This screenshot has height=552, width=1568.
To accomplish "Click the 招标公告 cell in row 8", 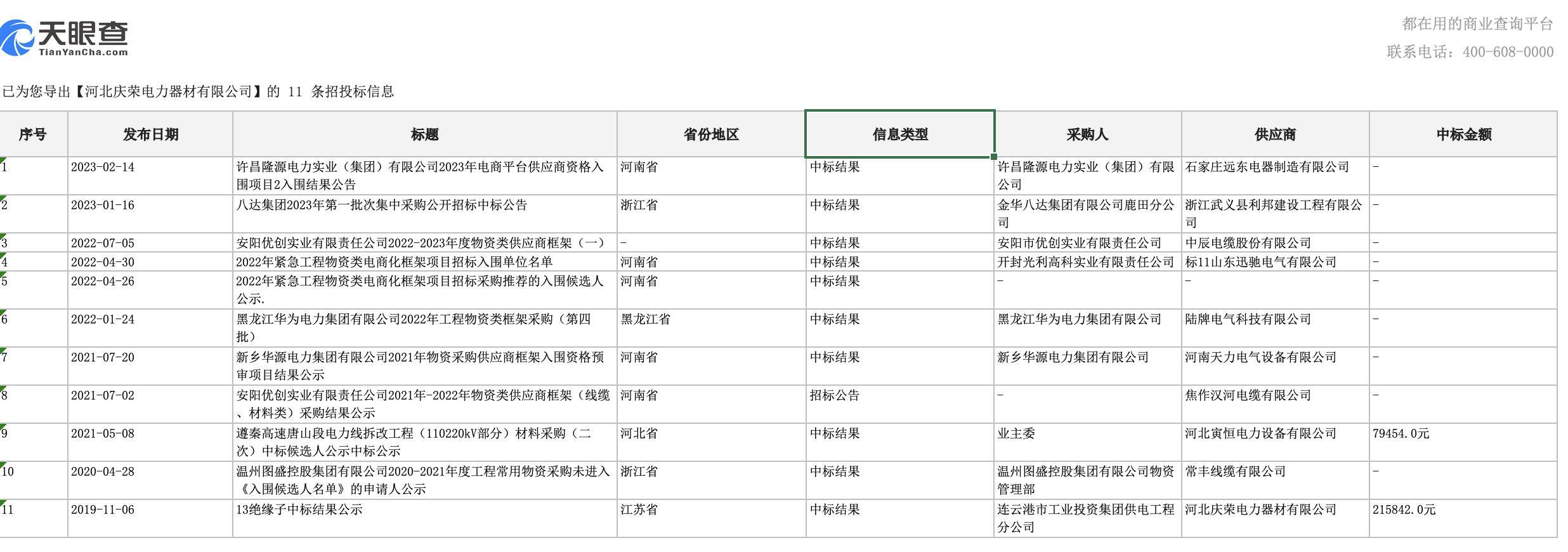I will [835, 396].
